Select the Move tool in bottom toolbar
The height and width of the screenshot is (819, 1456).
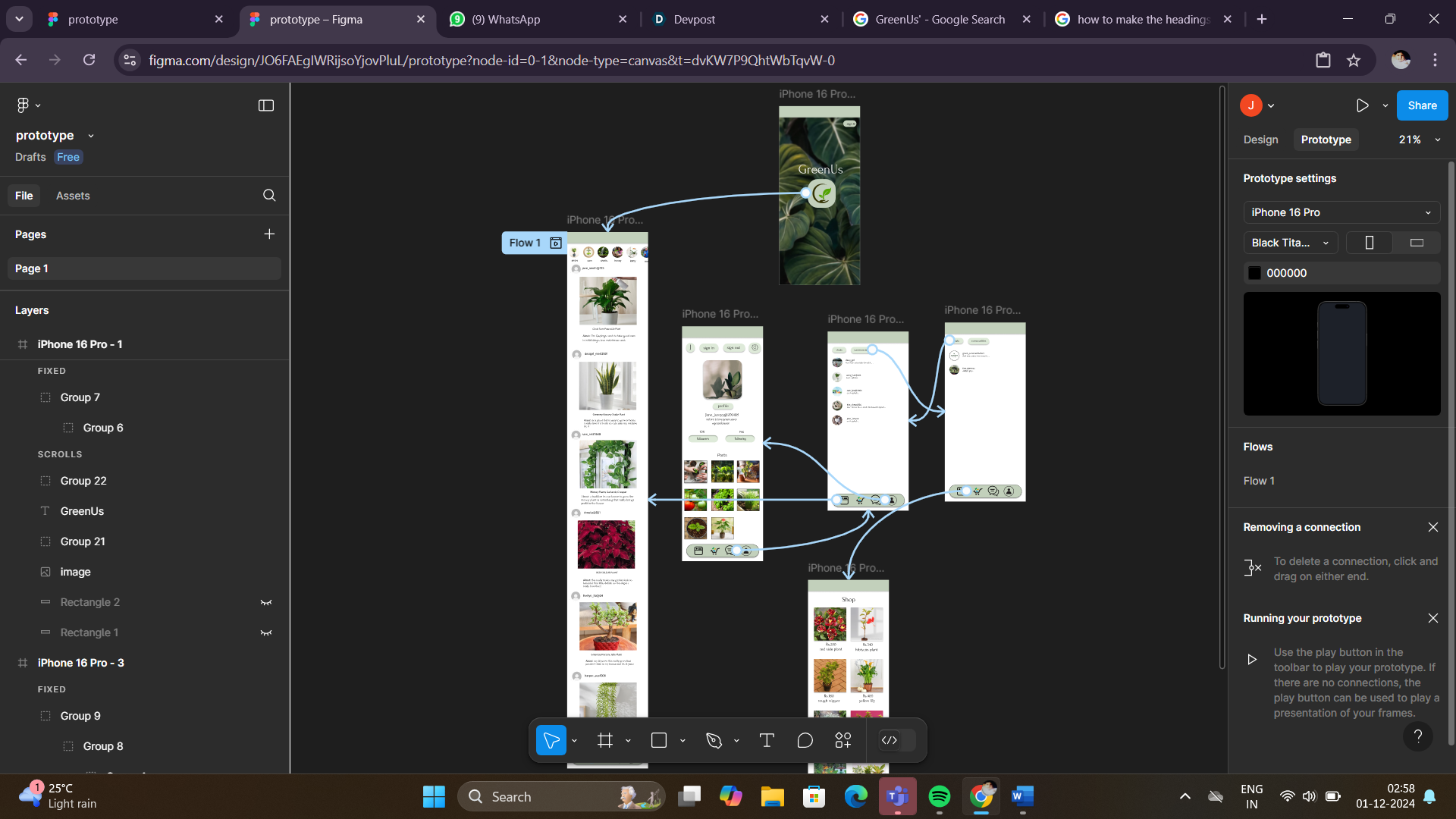tap(551, 740)
